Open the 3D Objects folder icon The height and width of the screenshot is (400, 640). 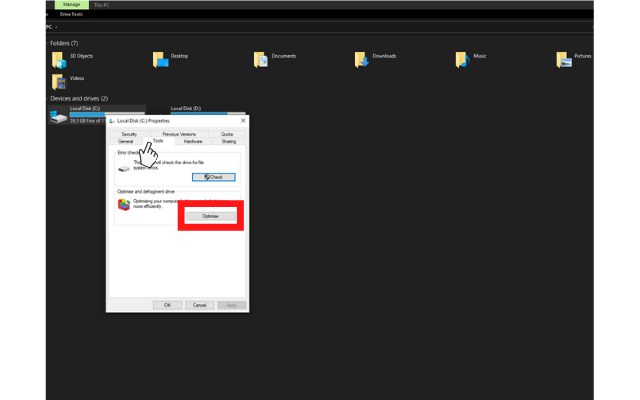(x=59, y=60)
